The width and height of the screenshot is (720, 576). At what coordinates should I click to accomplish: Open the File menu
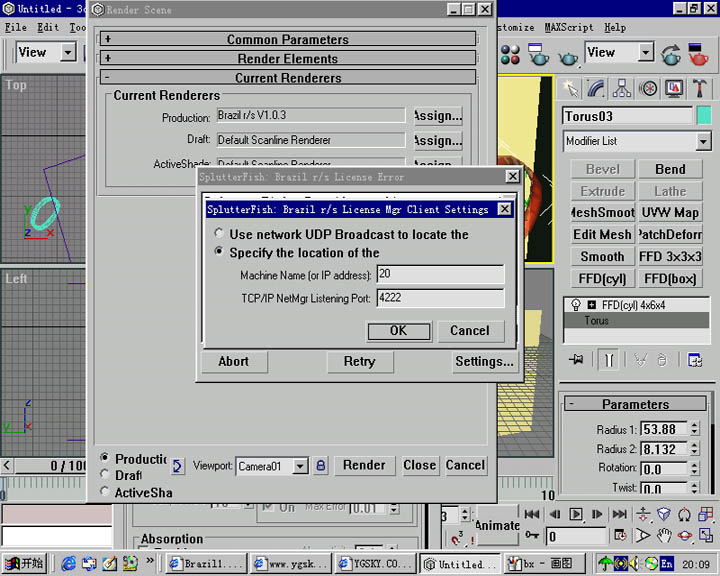[x=16, y=27]
